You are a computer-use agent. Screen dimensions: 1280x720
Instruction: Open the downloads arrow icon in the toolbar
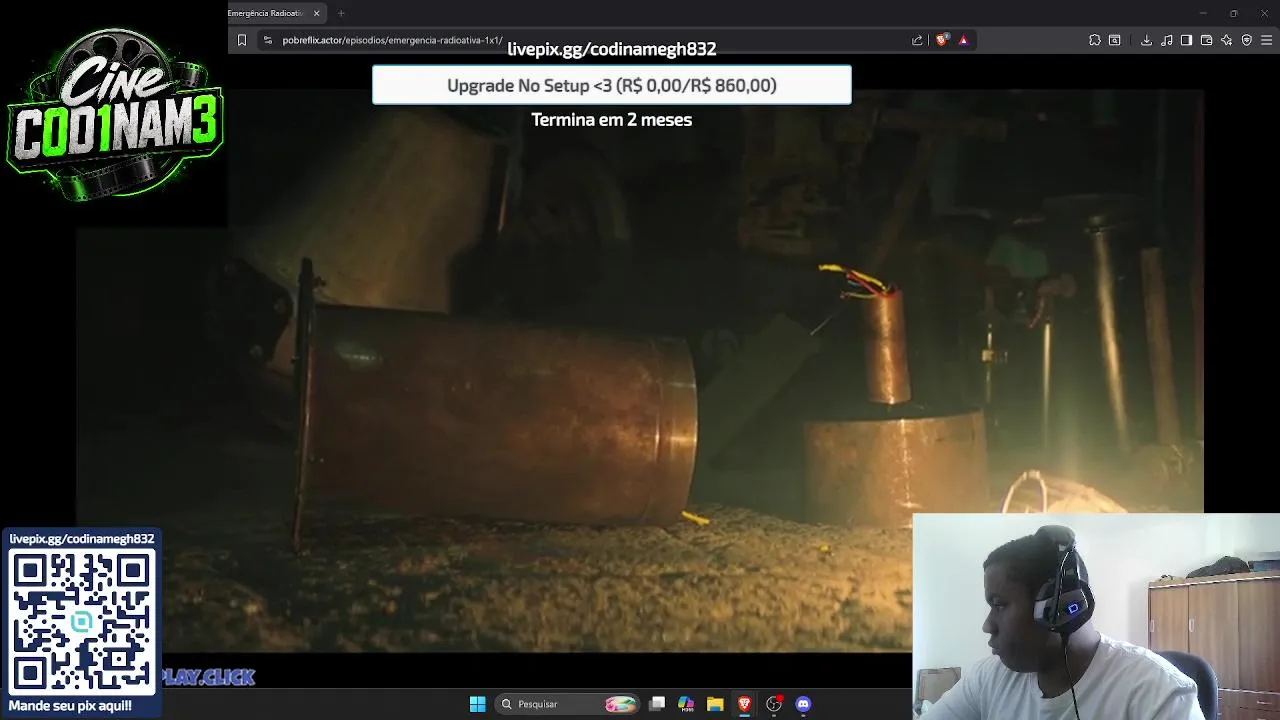1146,40
